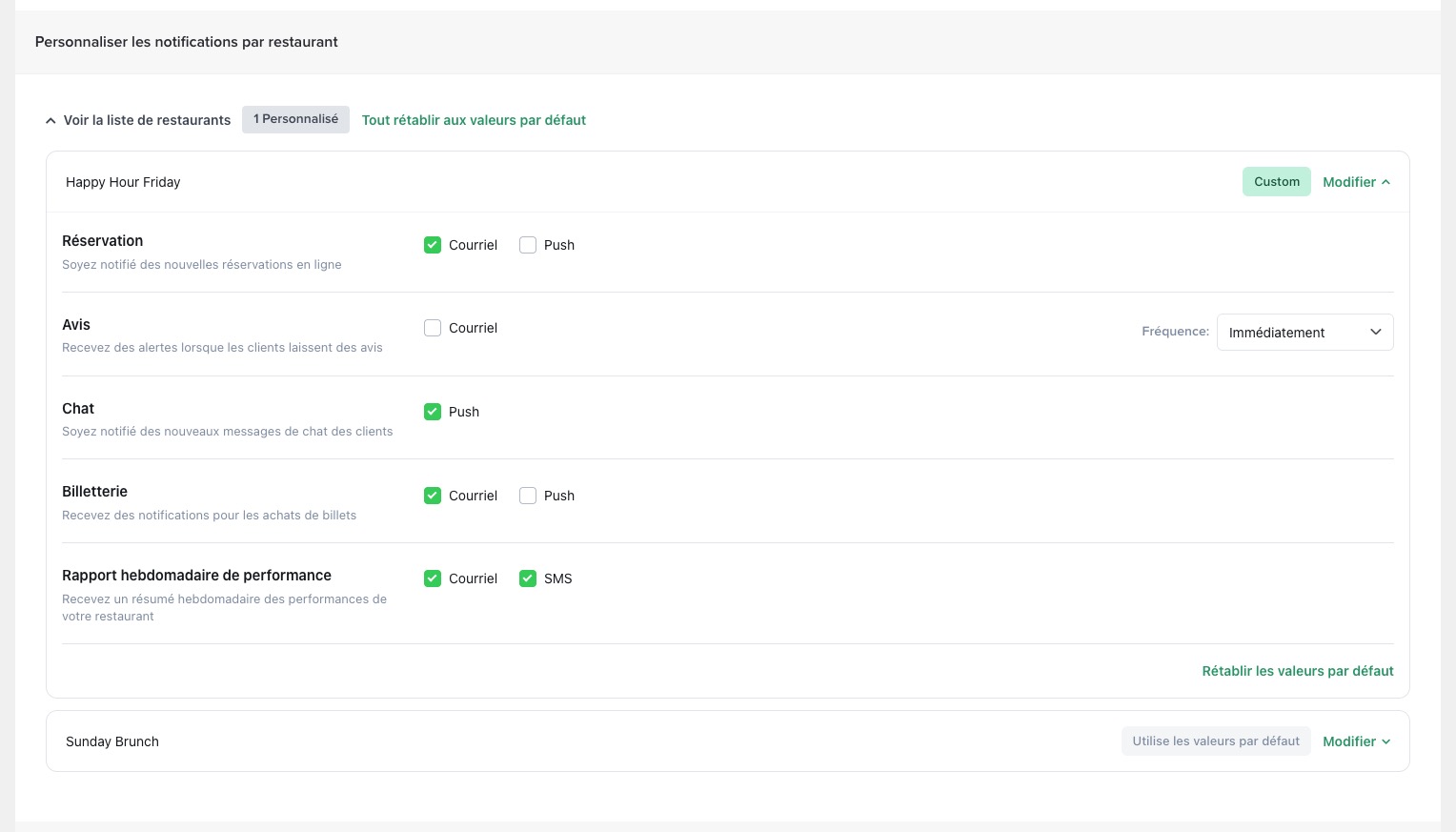Viewport: 1456px width, 832px height.
Task: Click 'Rétablir les valeurs par défaut' link
Action: [1297, 671]
